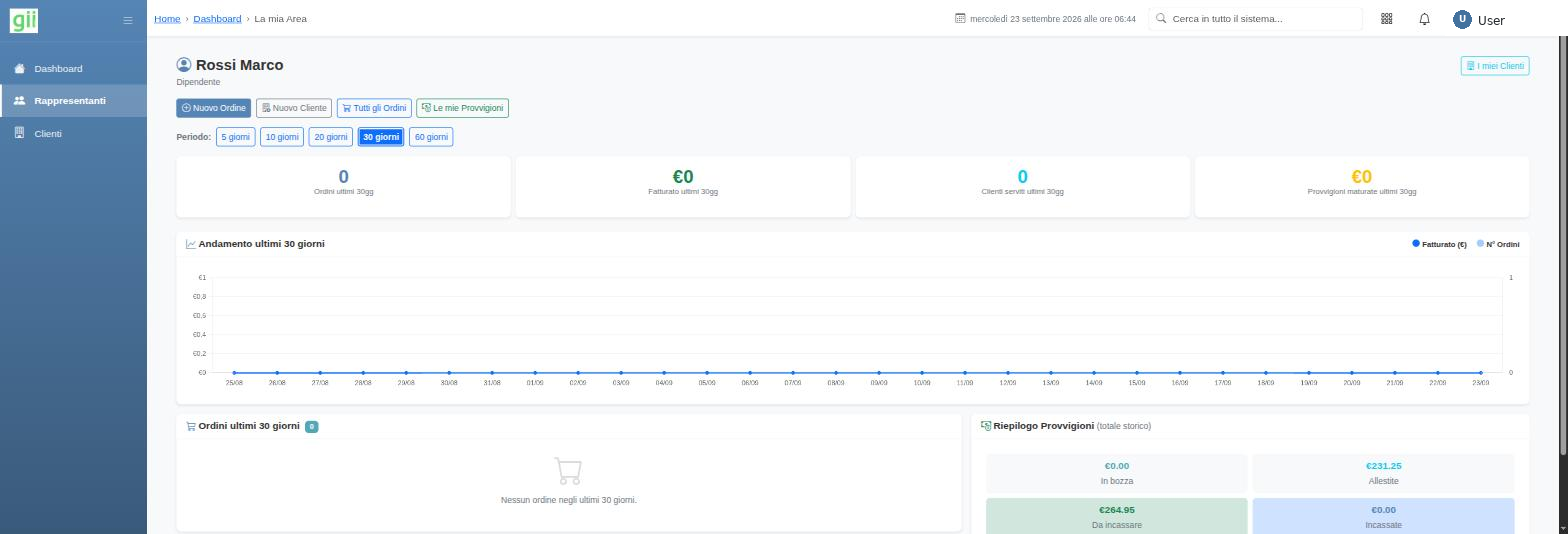The image size is (1568, 534).
Task: Click the search field 'Cerca in tutto il sistema'
Action: (x=1255, y=19)
